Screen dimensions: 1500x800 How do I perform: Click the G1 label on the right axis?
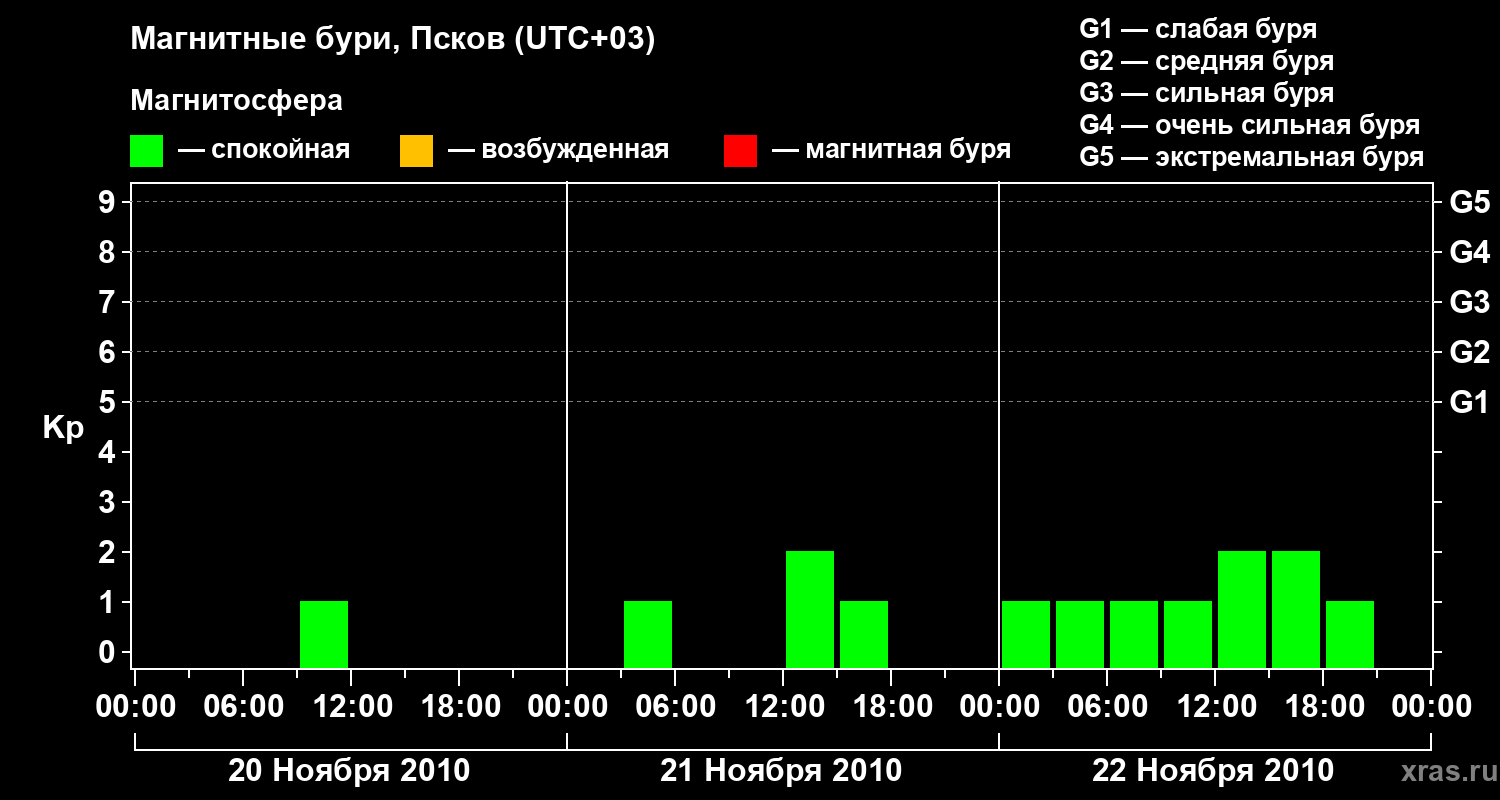coord(1469,402)
